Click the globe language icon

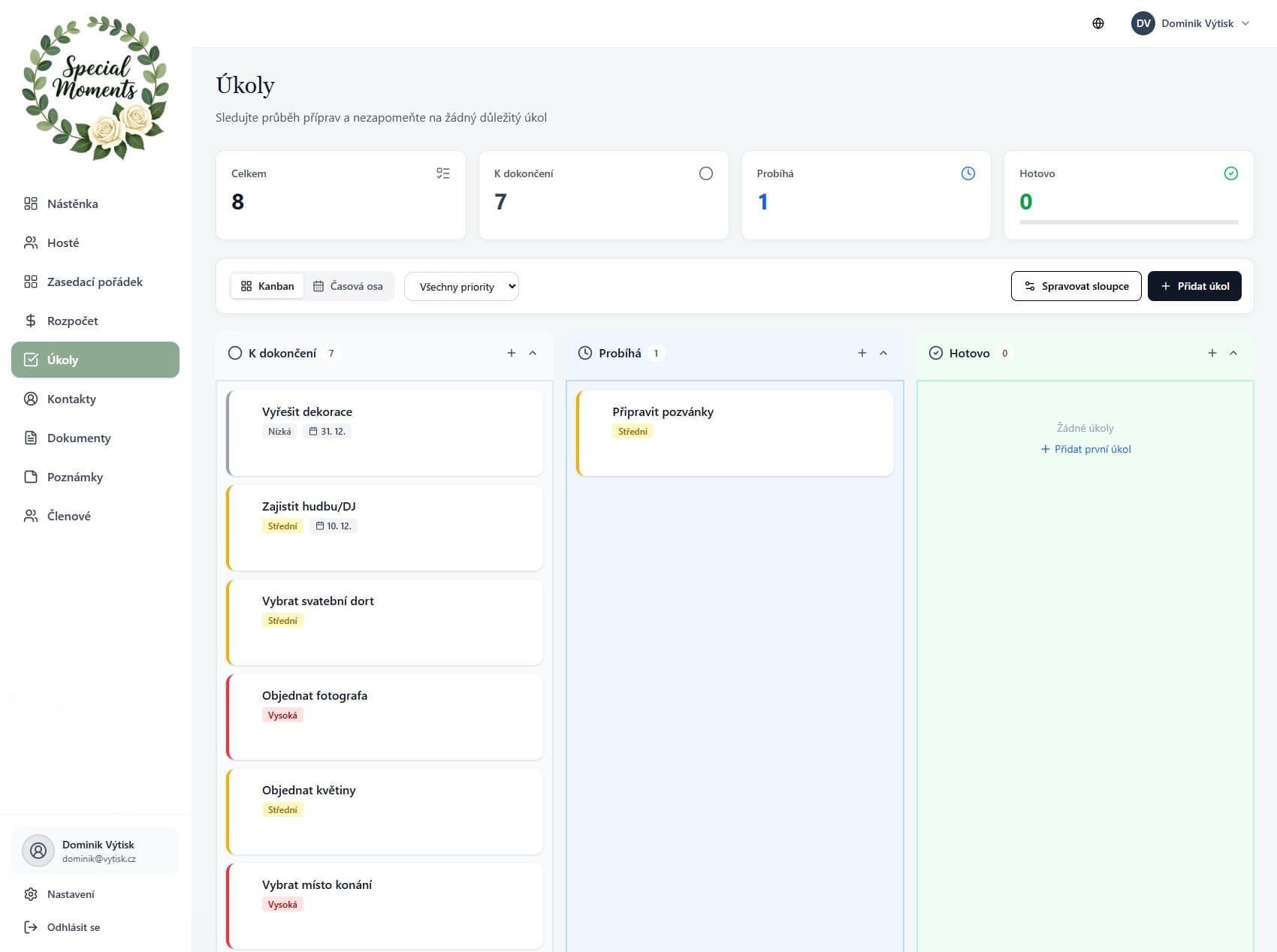[x=1097, y=23]
